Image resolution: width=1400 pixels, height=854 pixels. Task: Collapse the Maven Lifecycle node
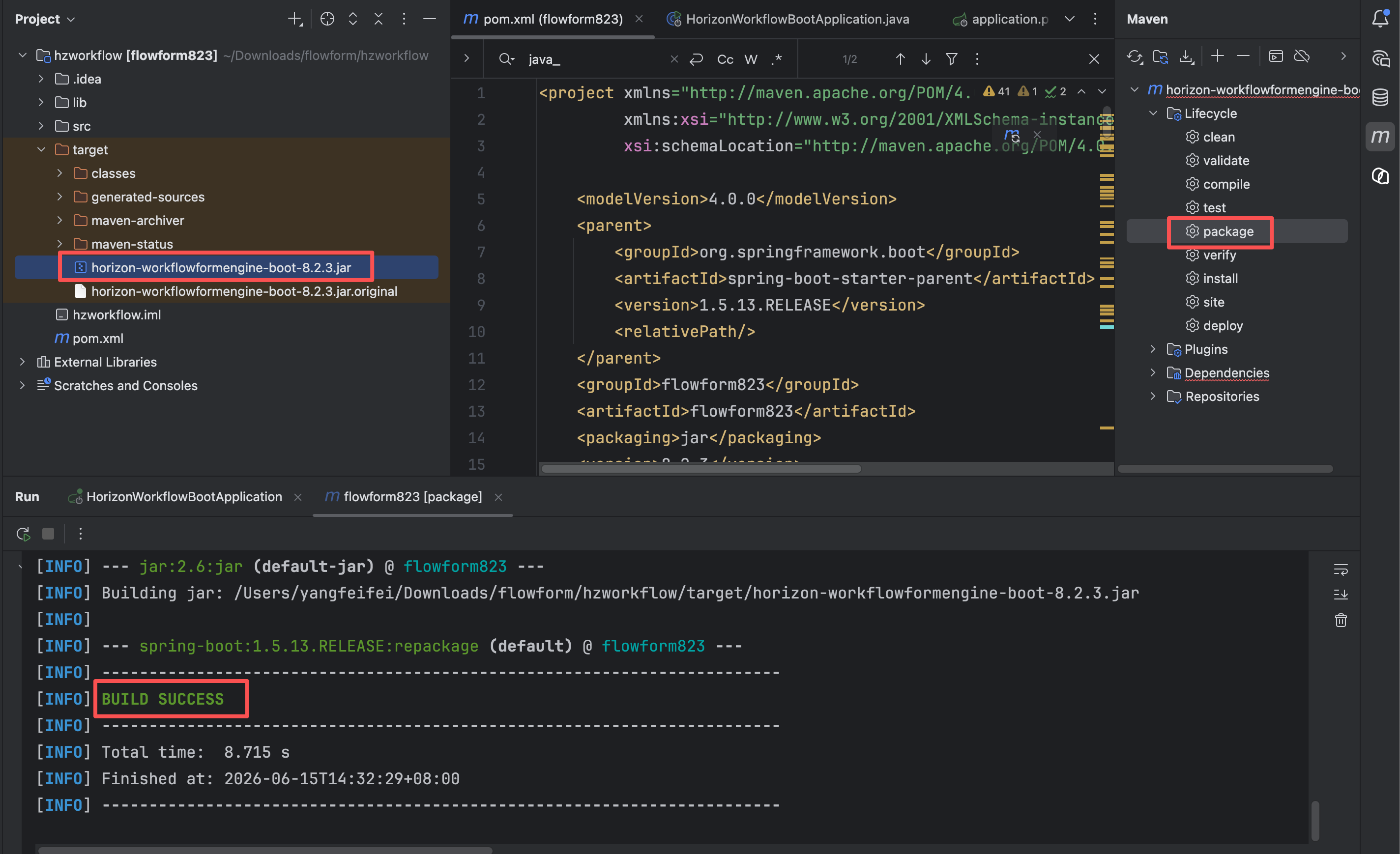[x=1153, y=114]
